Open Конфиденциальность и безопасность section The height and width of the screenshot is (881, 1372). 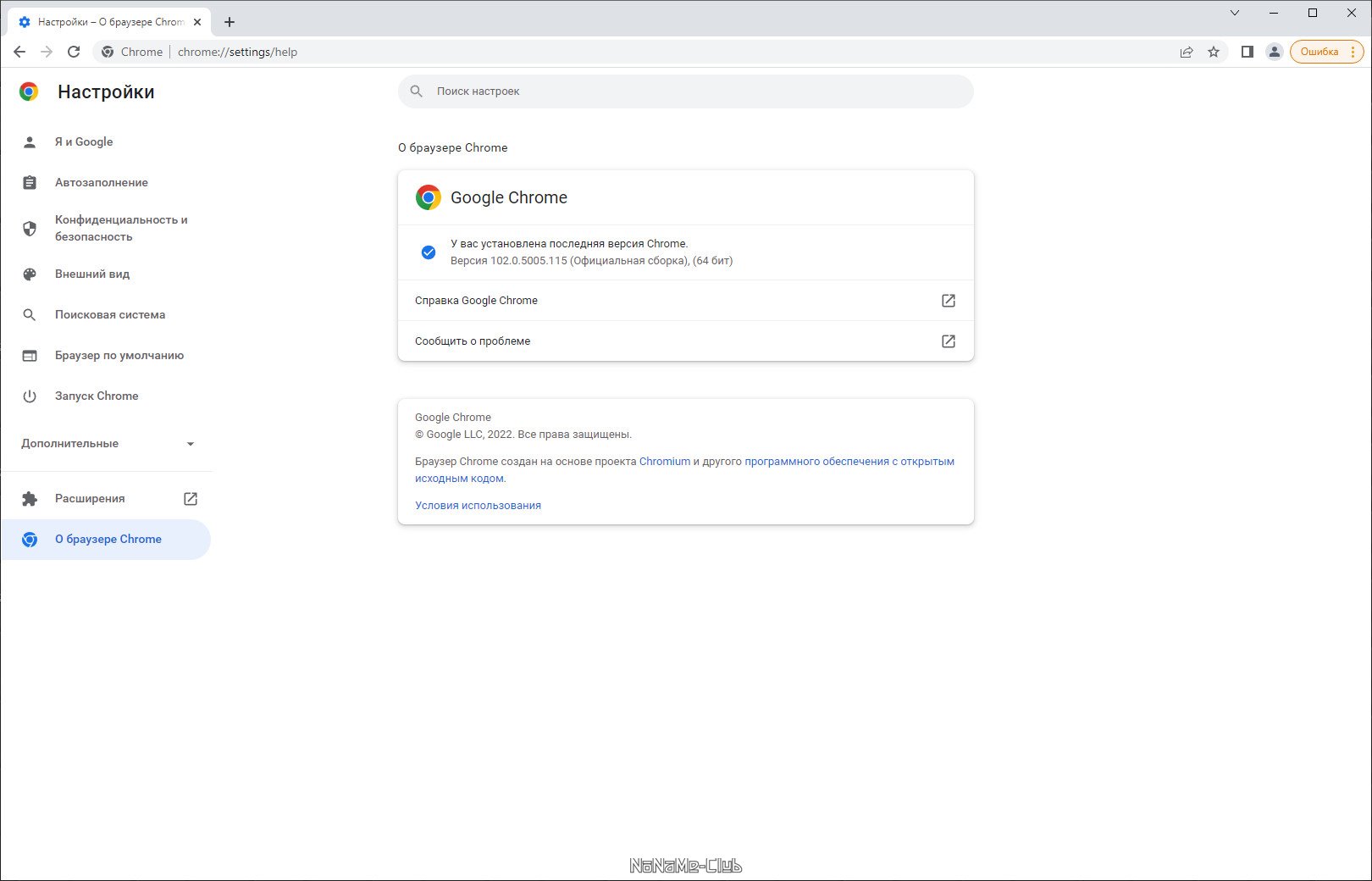pos(120,228)
